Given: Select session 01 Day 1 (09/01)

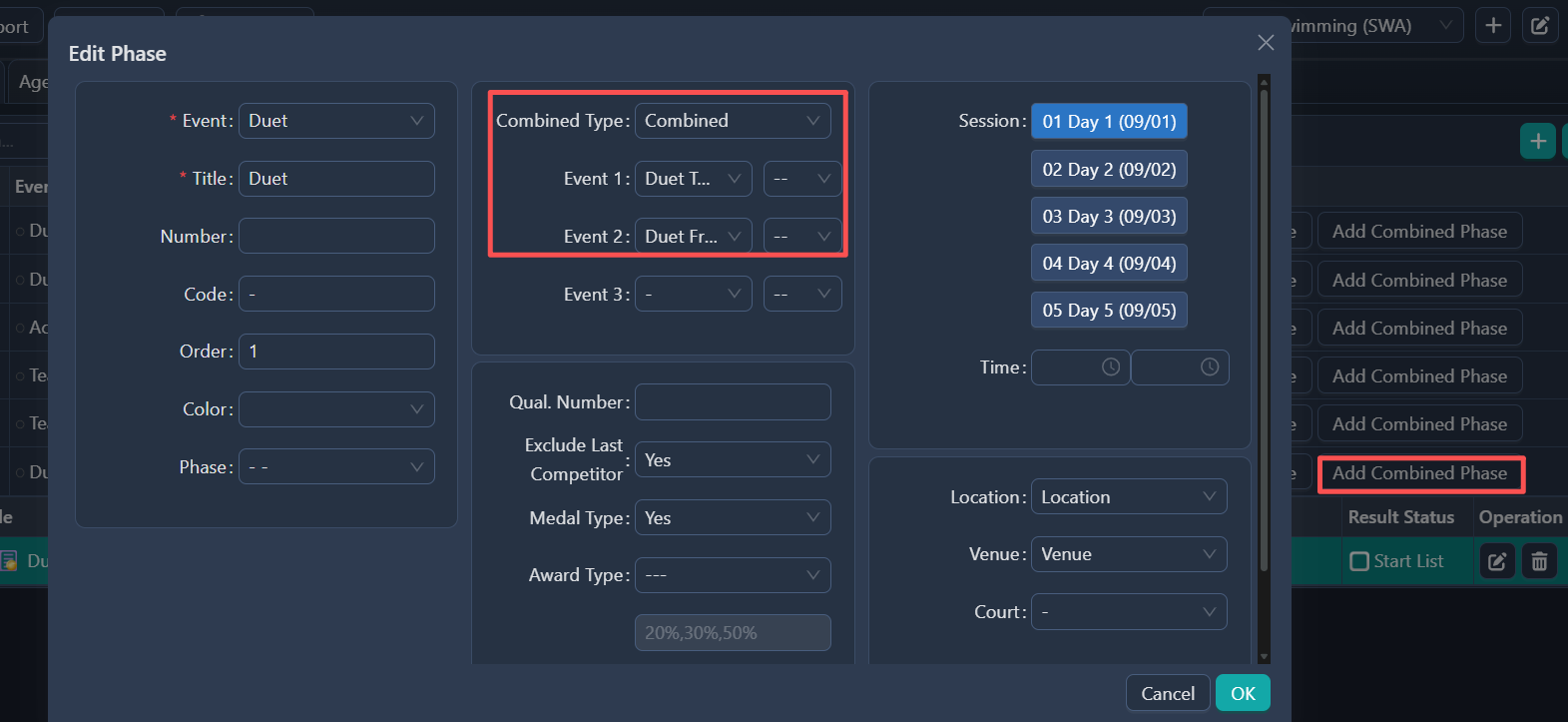Looking at the screenshot, I should 1109,122.
